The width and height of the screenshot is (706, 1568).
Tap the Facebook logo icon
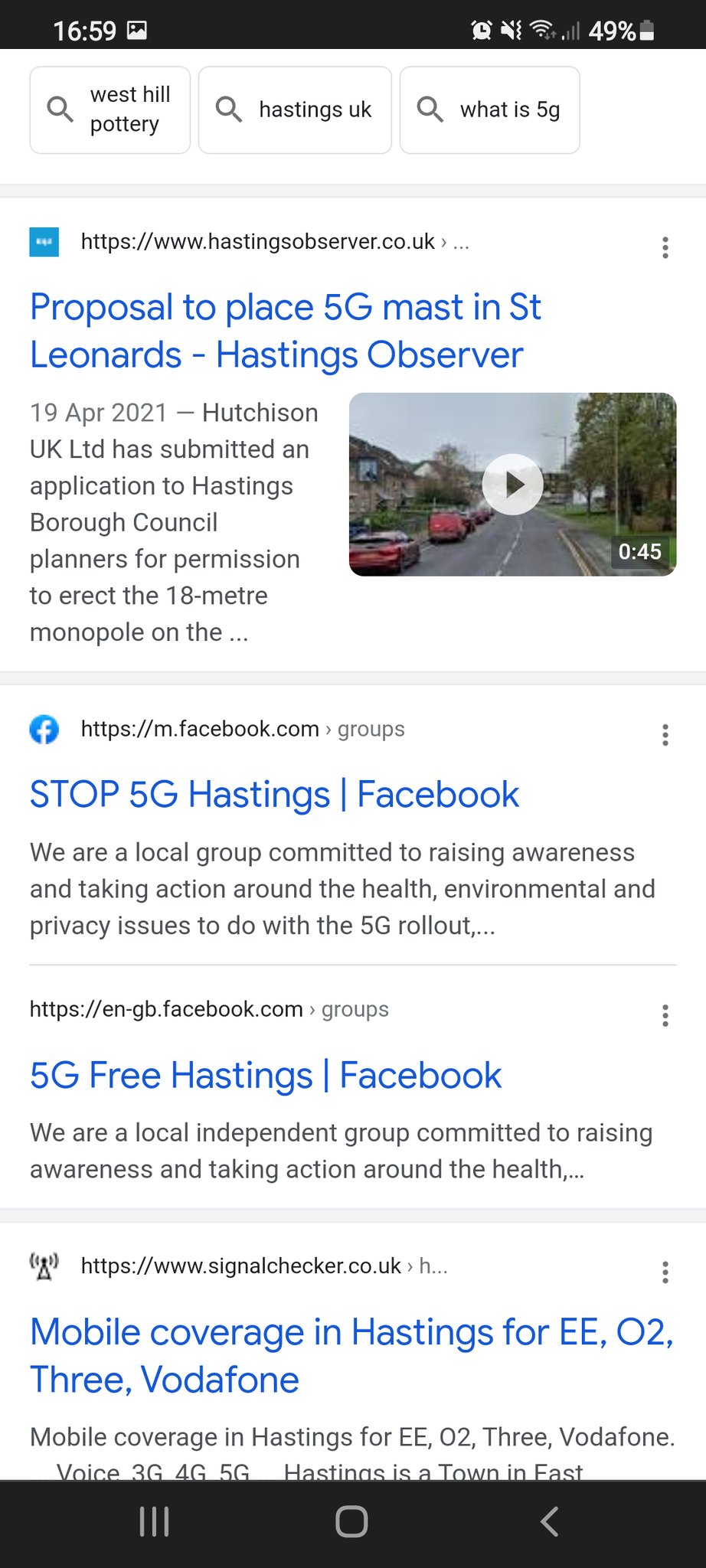[x=44, y=730]
